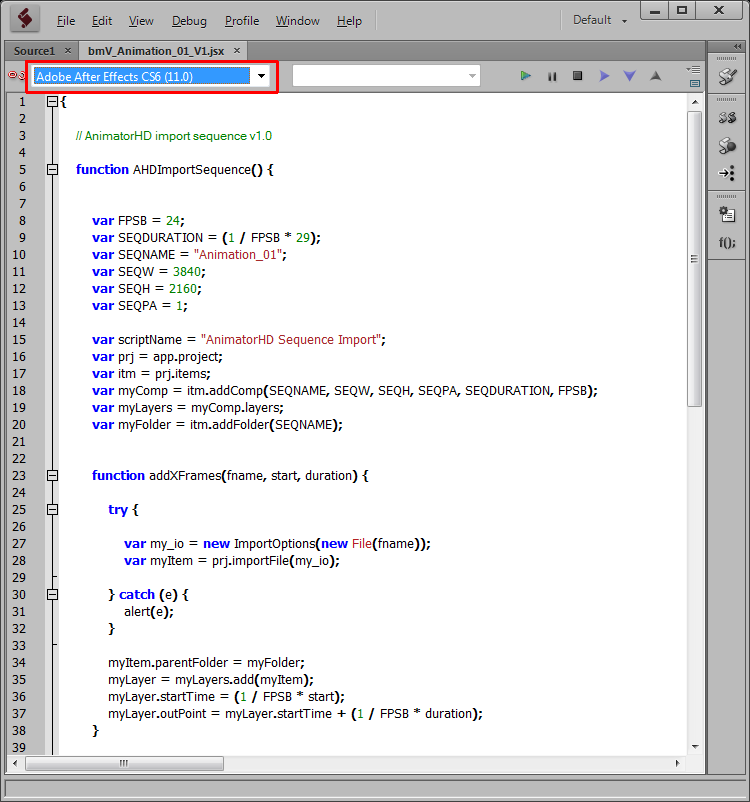Click the ExtendScript Toolkit logo icon
Viewport: 750px width, 802px height.
(25, 19)
